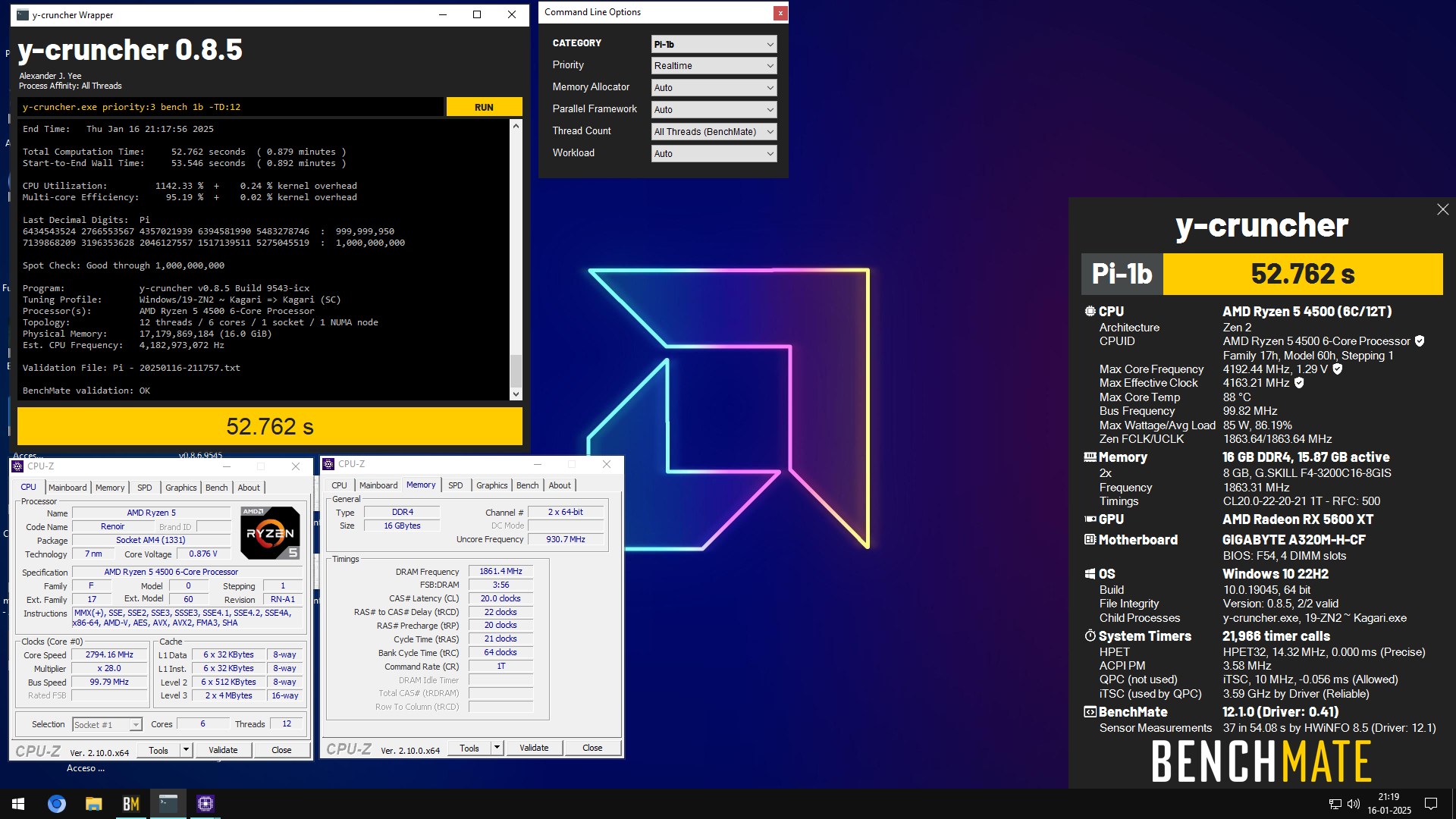Open the Priority Realtime dropdown
Screen dimensions: 1456x819
[x=714, y=66]
